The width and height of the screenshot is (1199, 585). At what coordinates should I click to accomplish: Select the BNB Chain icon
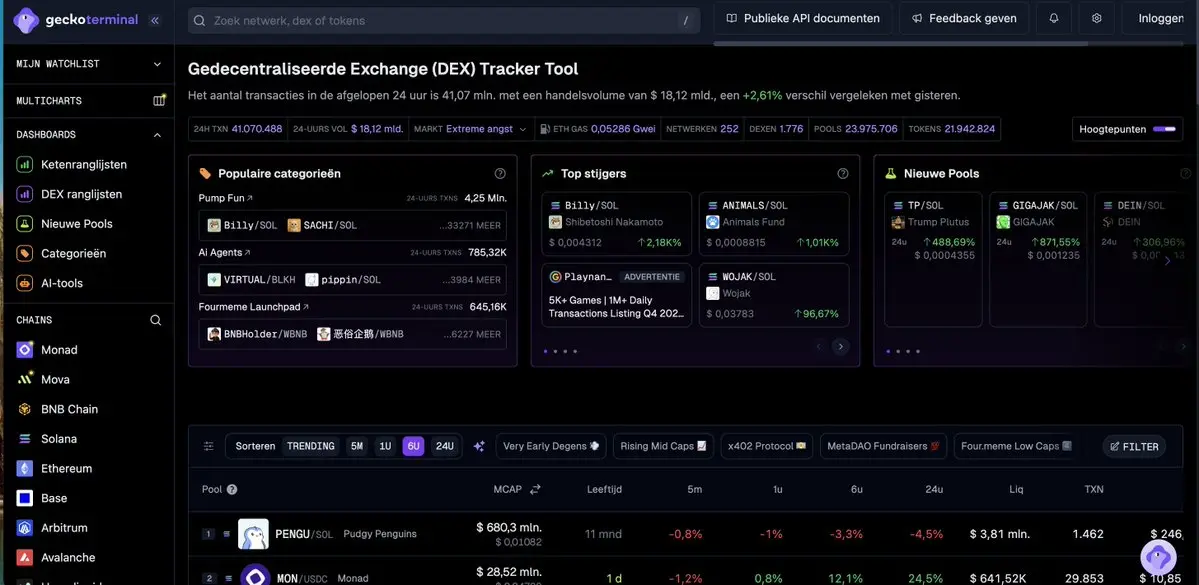point(25,409)
